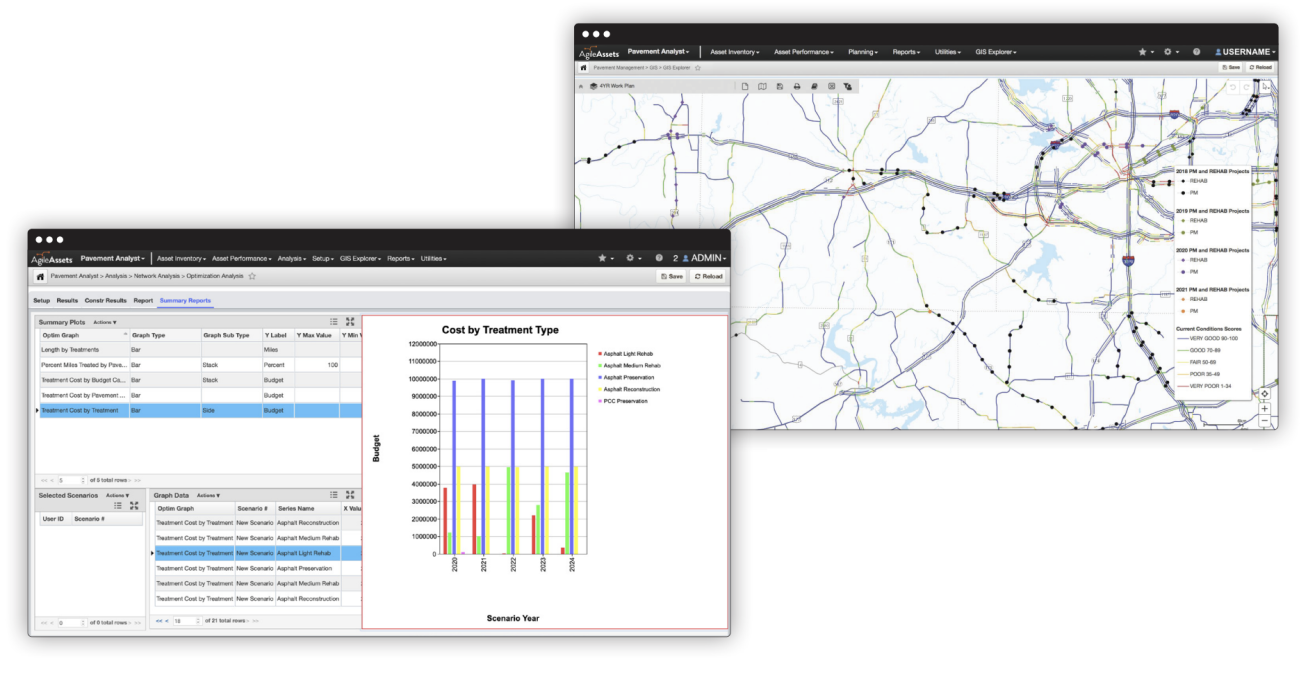The width and height of the screenshot is (1308, 675).
Task: Click Save button in Optimization Analysis window
Action: [672, 276]
